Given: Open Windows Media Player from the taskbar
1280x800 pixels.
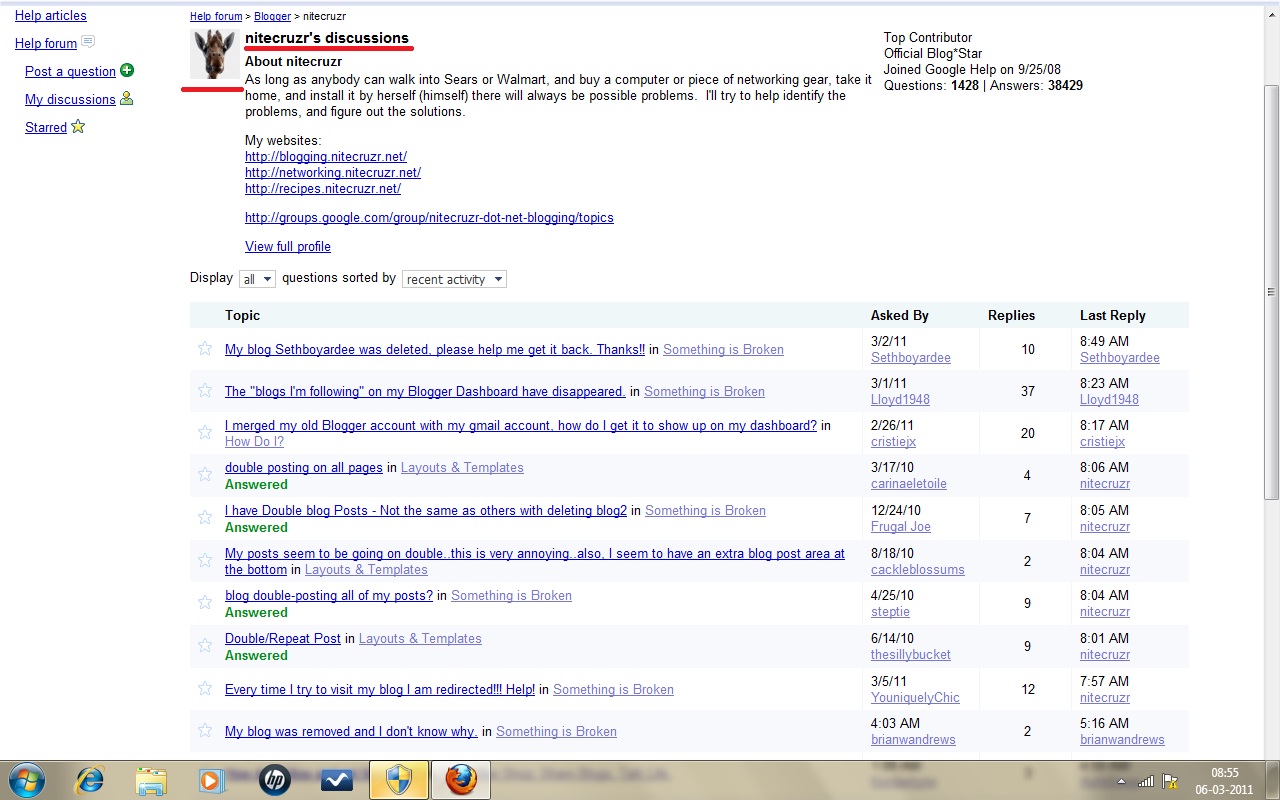Looking at the screenshot, I should point(212,779).
